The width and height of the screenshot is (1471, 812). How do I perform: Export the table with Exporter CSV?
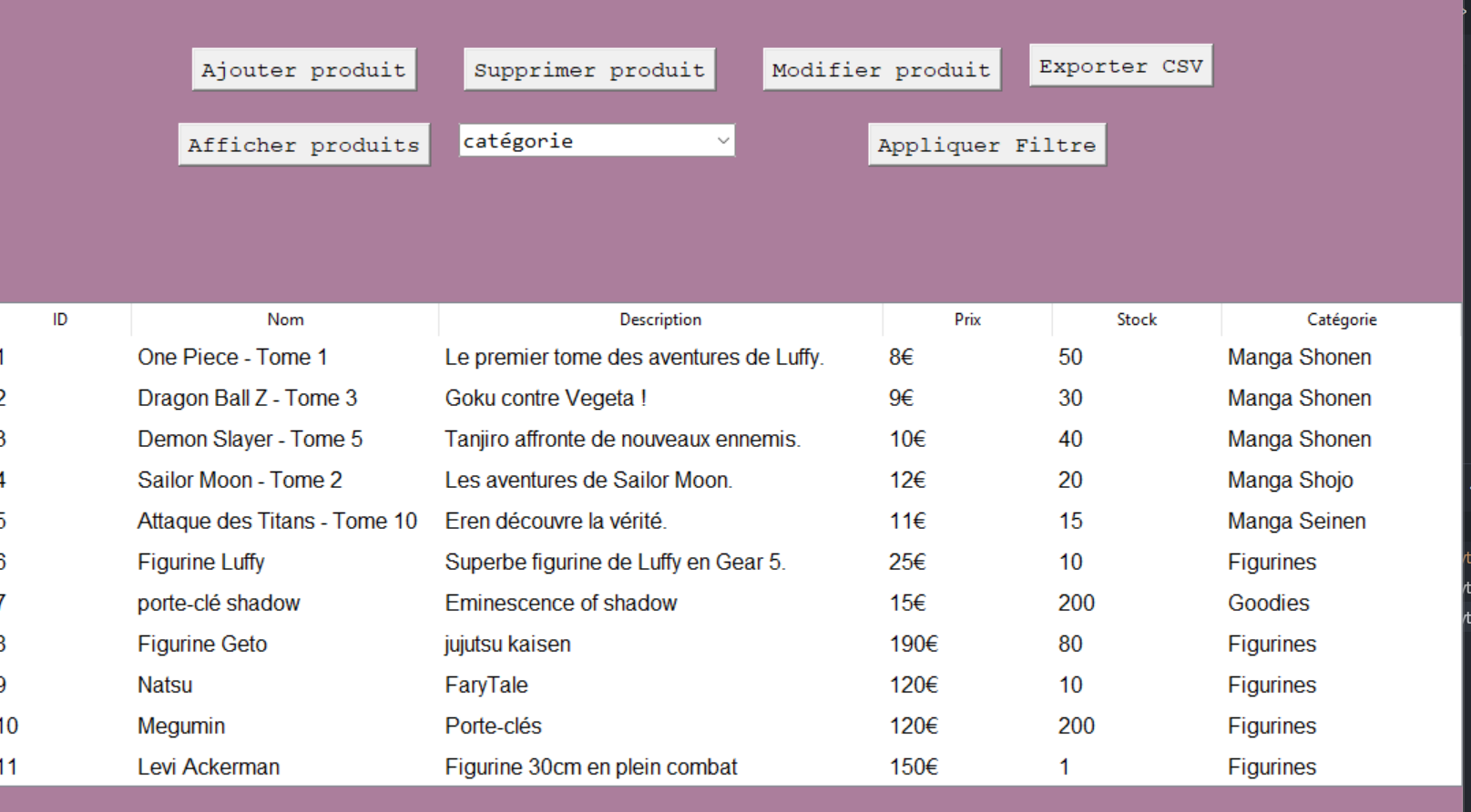coord(1121,66)
